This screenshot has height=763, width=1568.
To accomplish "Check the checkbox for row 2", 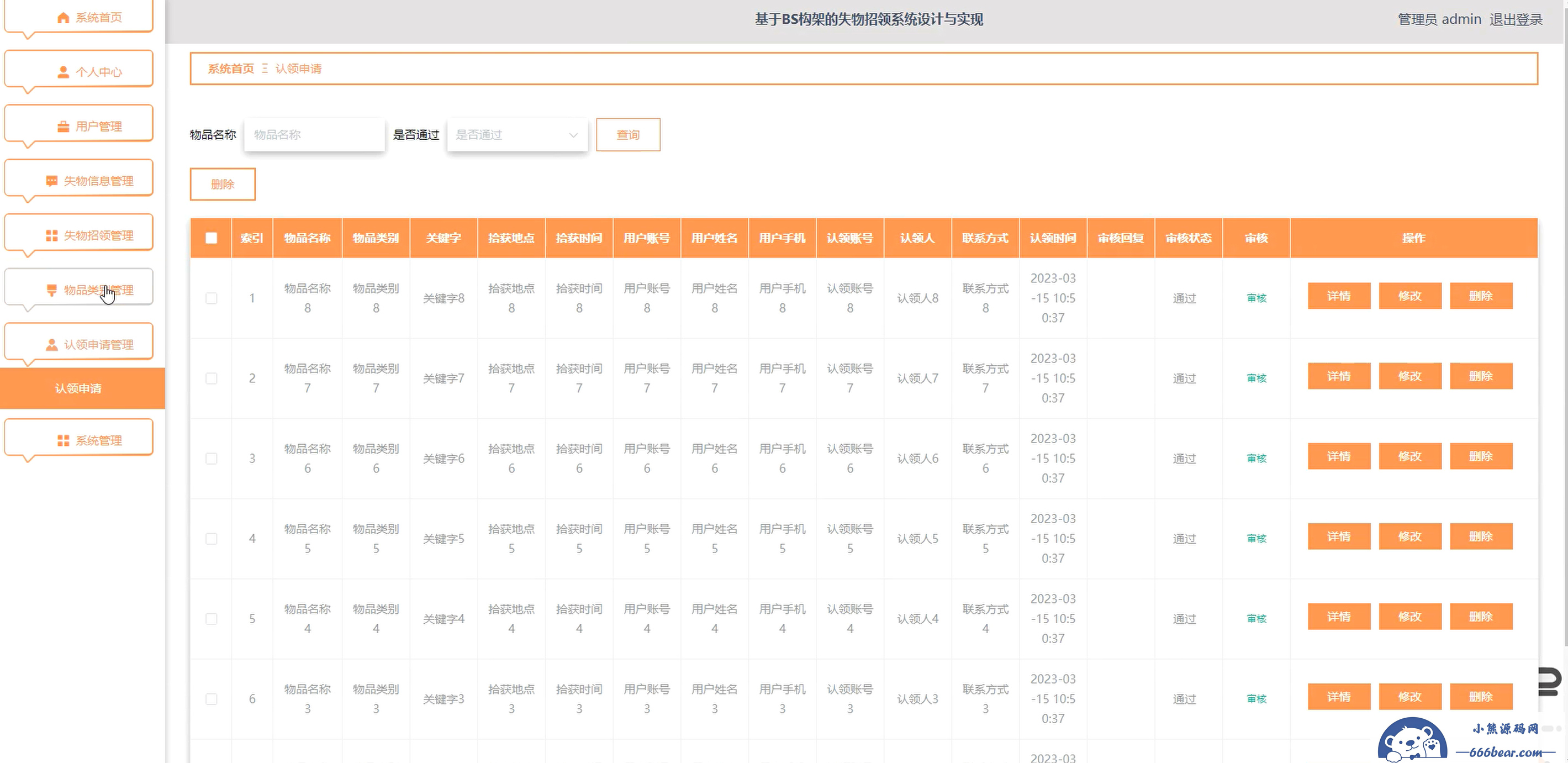I will [x=211, y=378].
